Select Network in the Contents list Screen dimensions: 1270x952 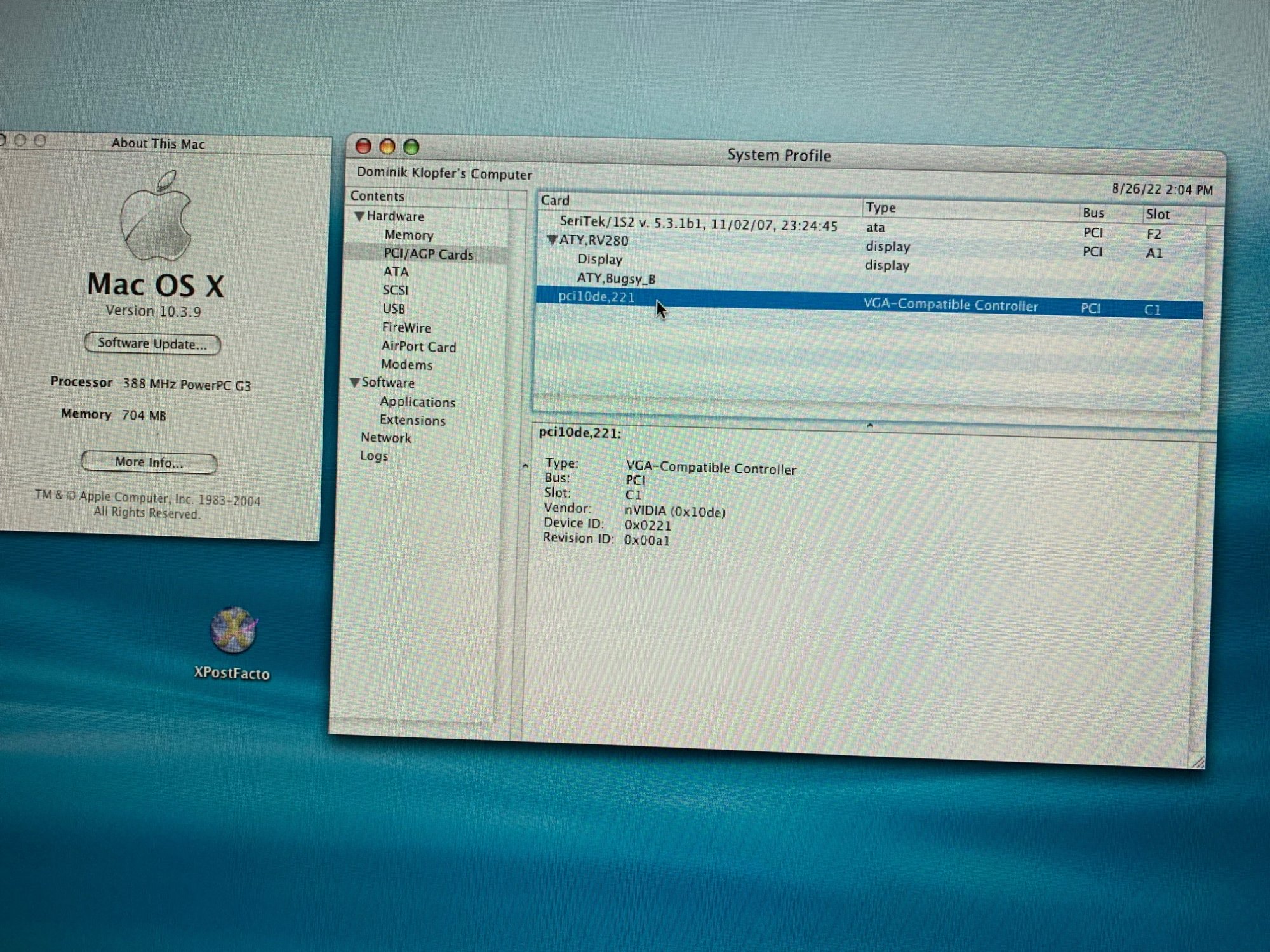pyautogui.click(x=386, y=438)
